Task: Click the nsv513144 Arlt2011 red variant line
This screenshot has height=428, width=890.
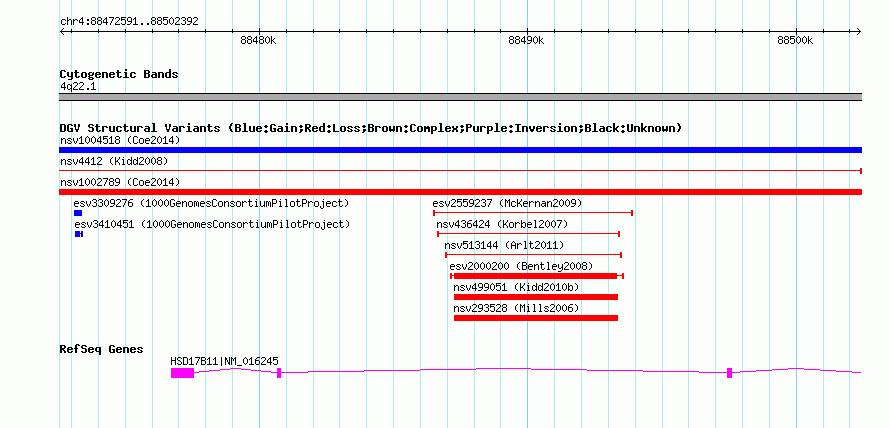Action: [534, 255]
